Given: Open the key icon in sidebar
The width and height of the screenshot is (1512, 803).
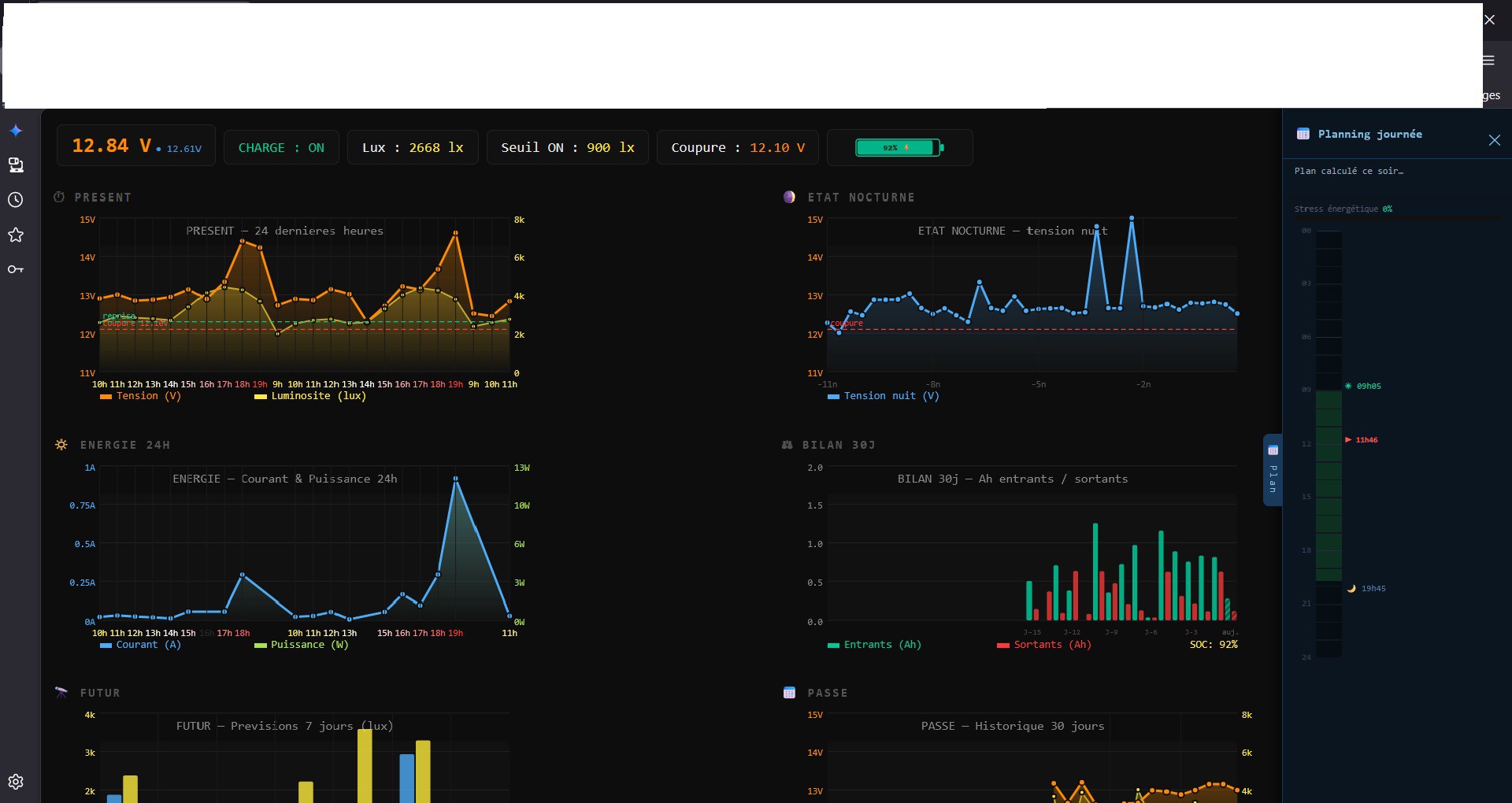Looking at the screenshot, I should (16, 269).
